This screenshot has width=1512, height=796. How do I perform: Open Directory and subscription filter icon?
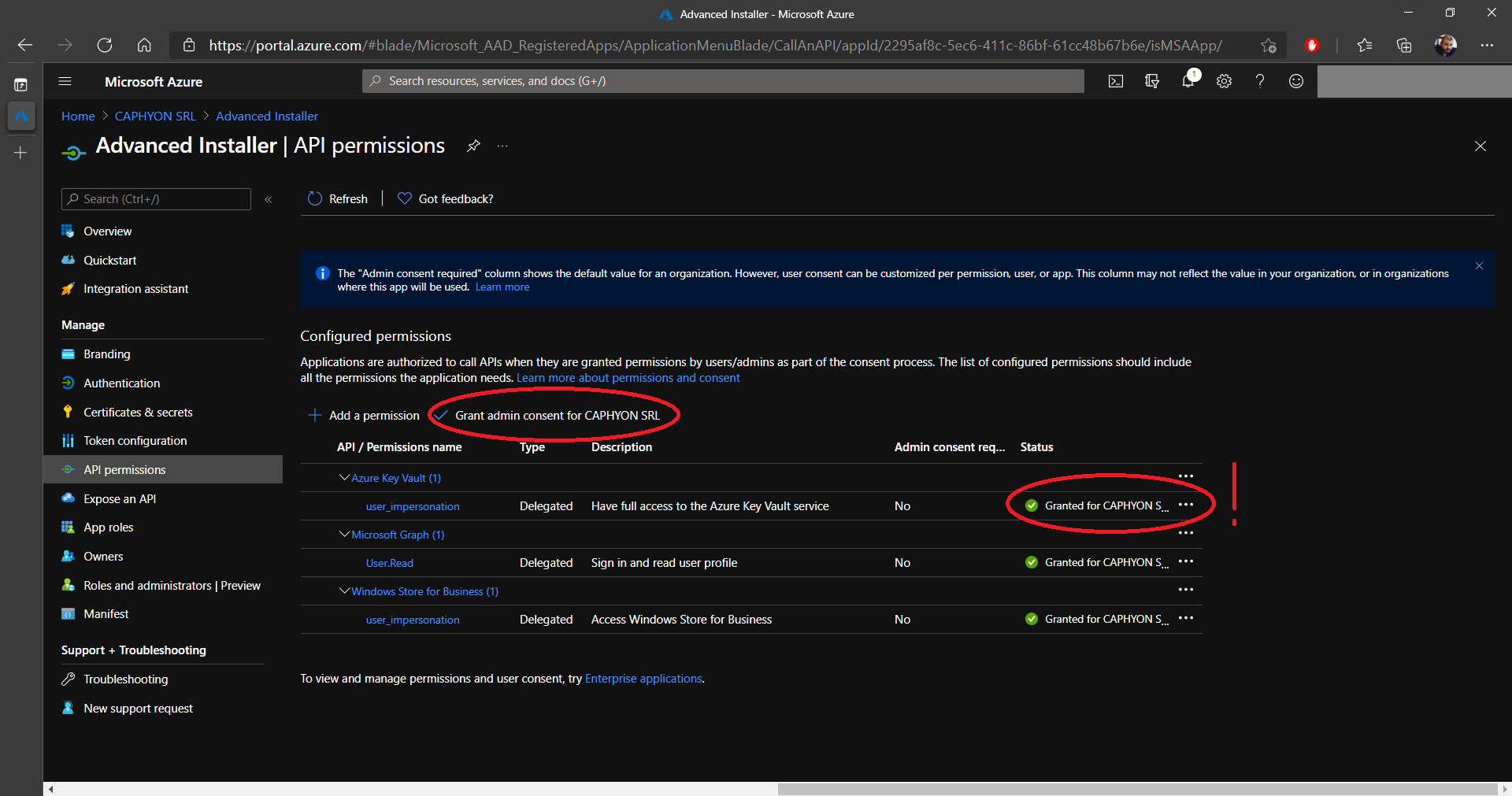click(1152, 81)
